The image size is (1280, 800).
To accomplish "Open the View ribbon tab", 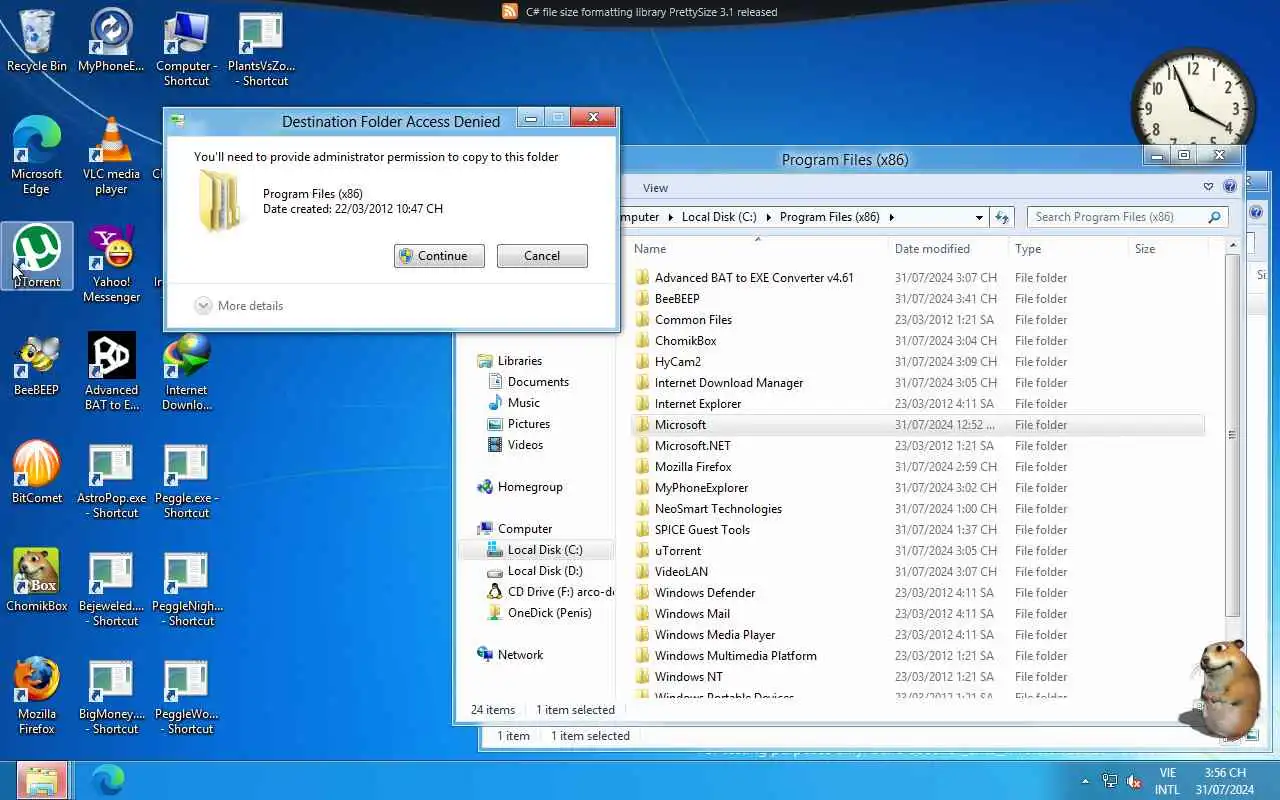I will pyautogui.click(x=655, y=188).
